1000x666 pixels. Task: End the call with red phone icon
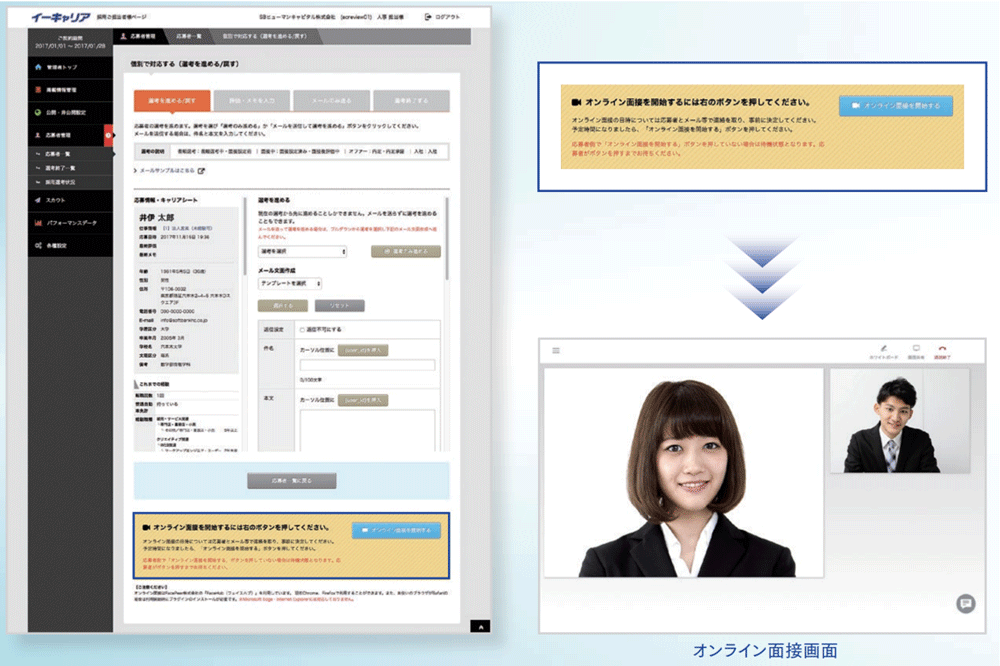point(941,349)
